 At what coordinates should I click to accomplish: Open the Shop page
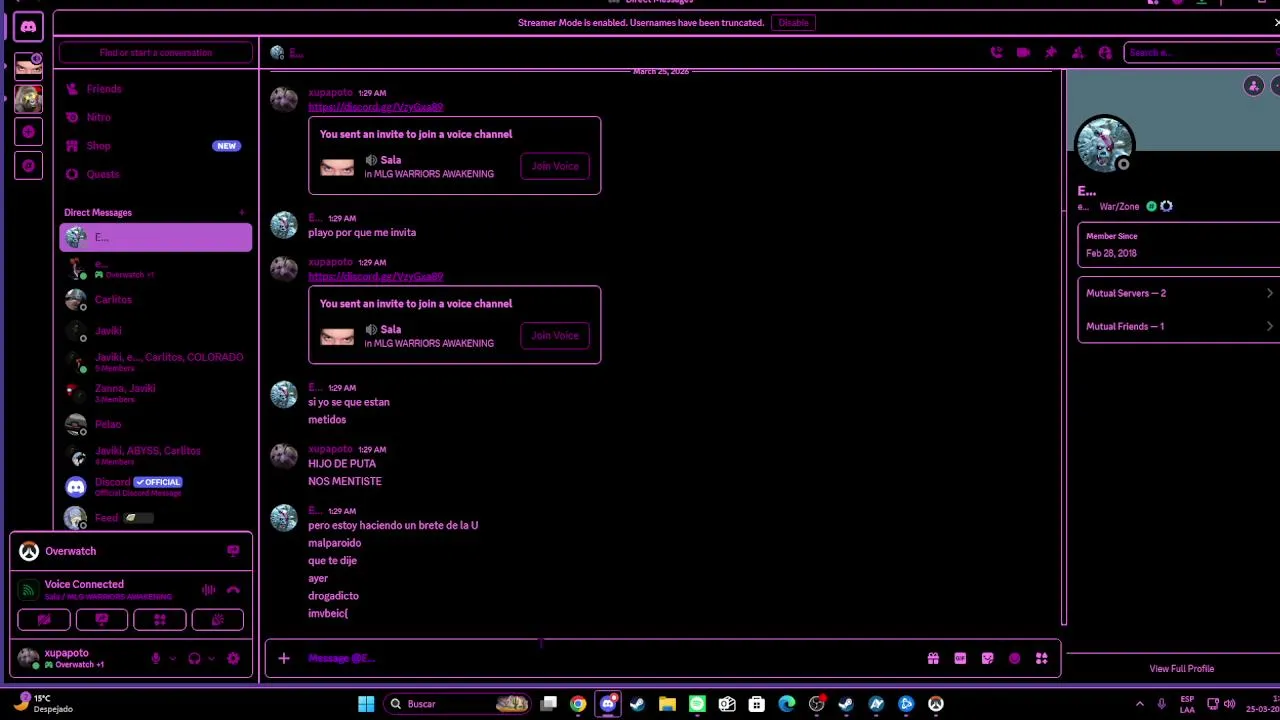pos(156,146)
